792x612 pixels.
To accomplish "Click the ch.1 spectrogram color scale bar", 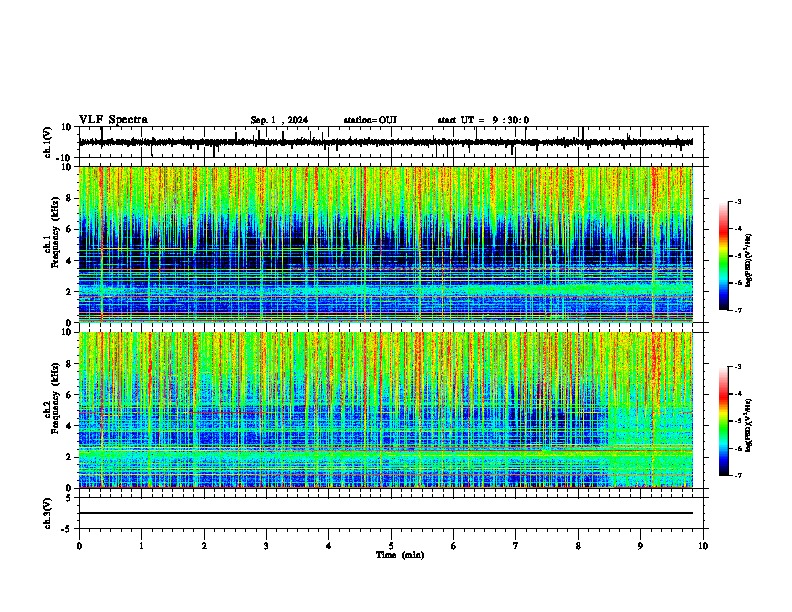I will pyautogui.click(x=724, y=256).
